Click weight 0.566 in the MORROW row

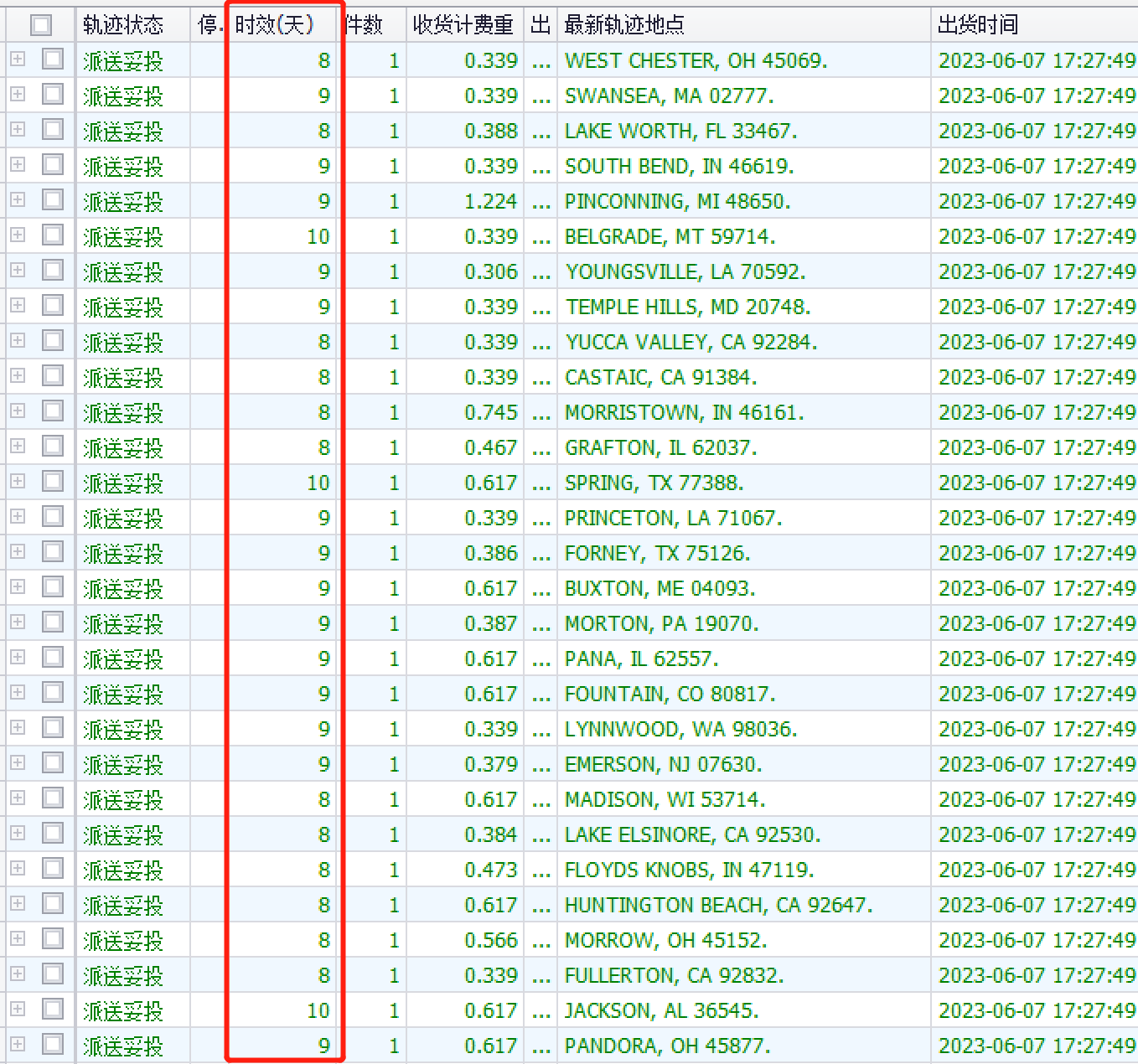491,941
